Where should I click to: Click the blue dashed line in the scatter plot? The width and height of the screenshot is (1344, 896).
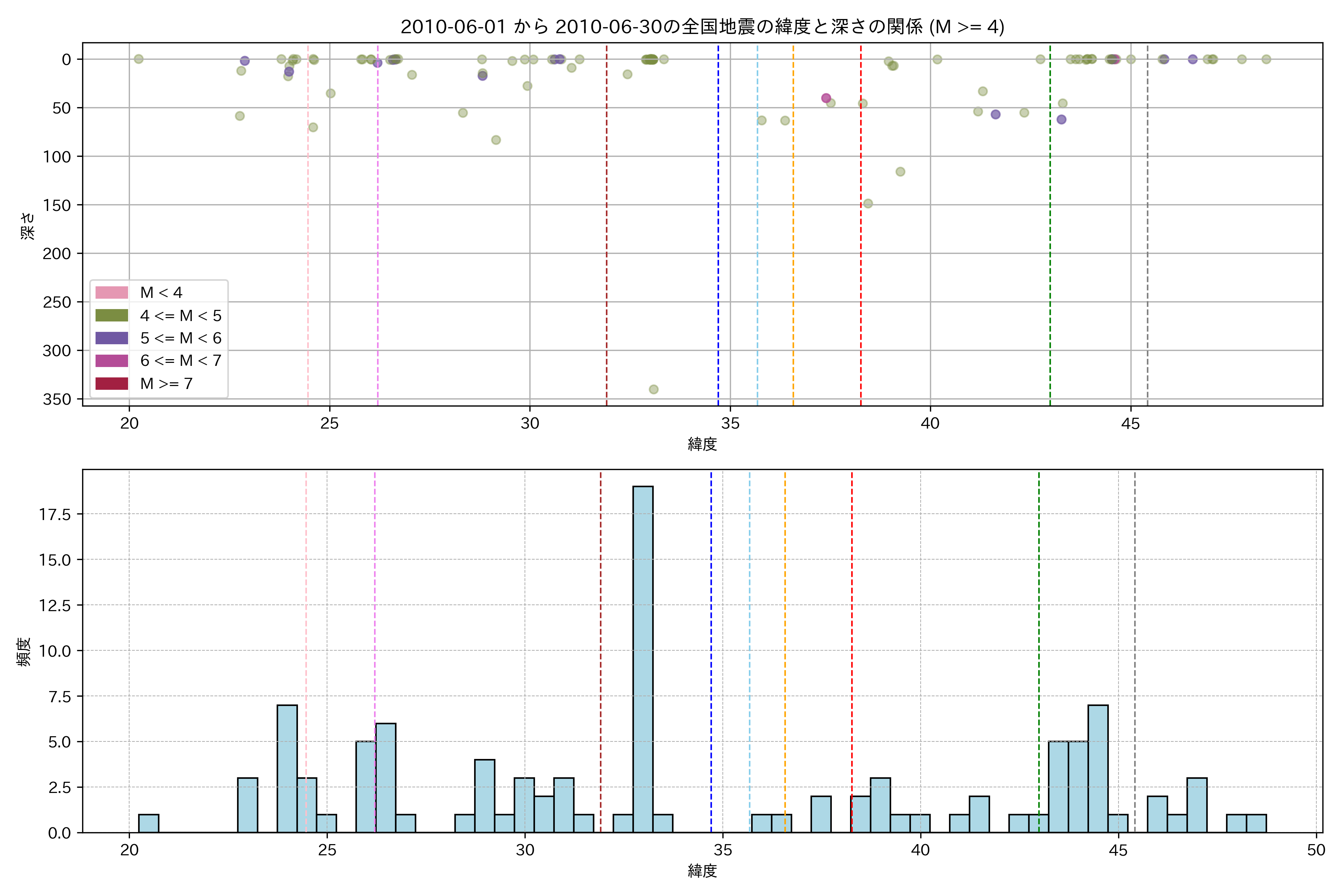(x=718, y=228)
